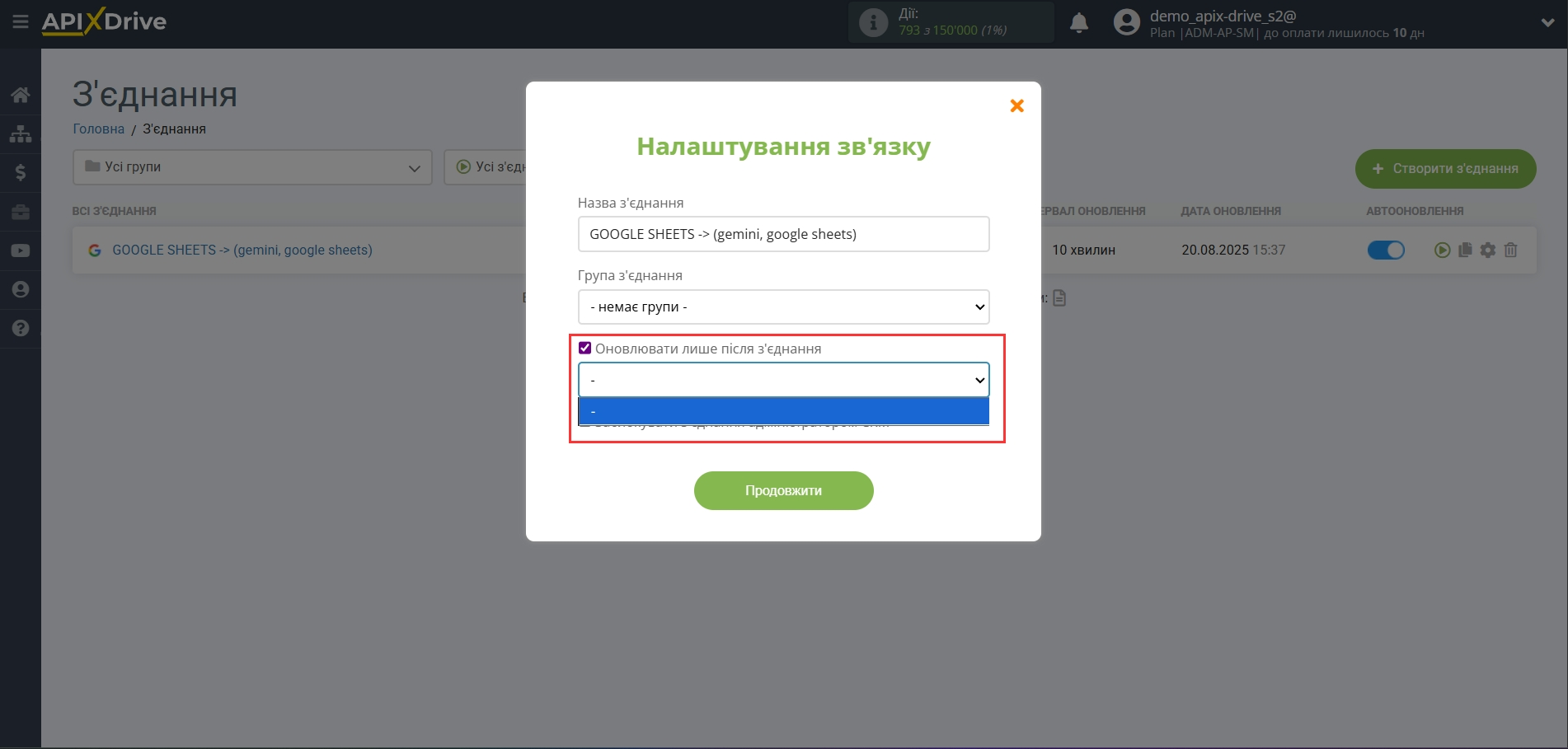The height and width of the screenshot is (749, 1568).
Task: Open the Головна breadcrumb link
Action: 99,129
